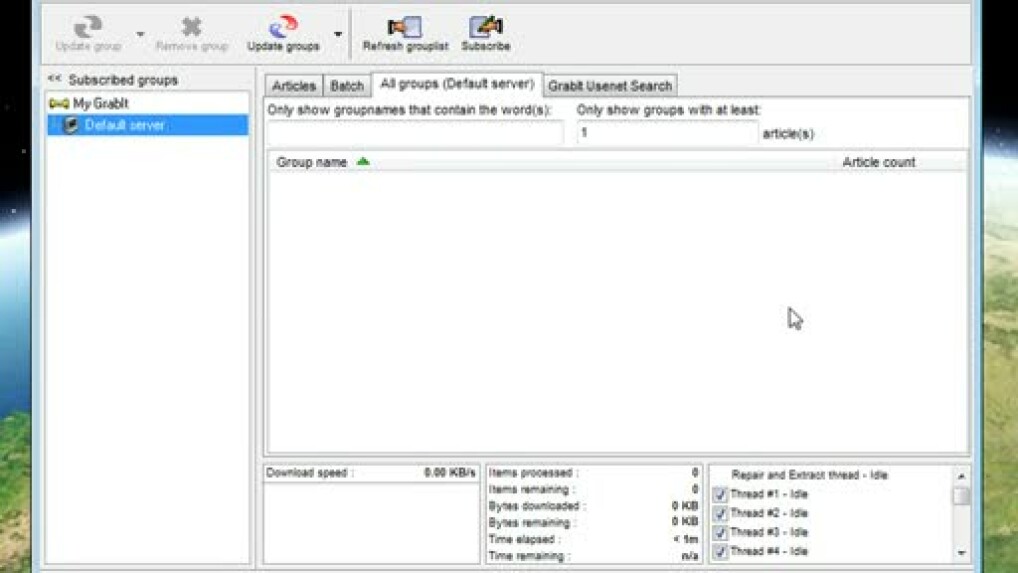1018x573 pixels.
Task: Disable the Thread #4 checkbox
Action: tap(720, 552)
